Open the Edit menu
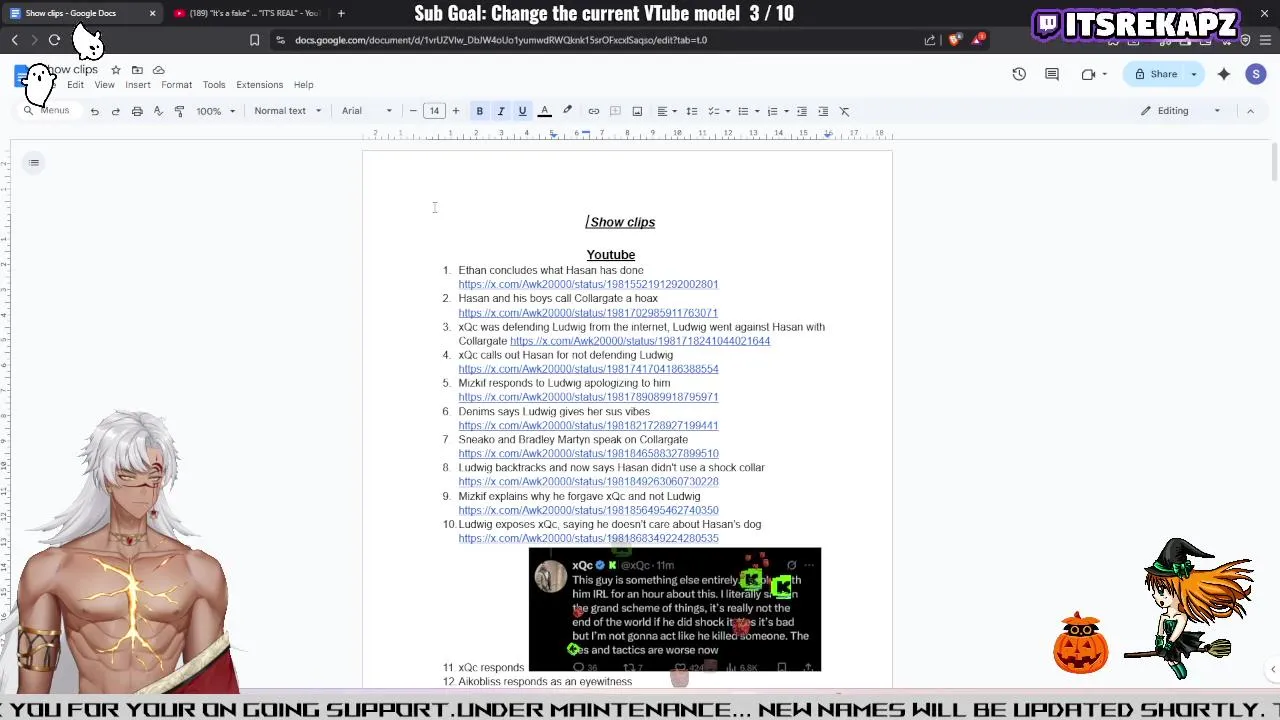 click(x=75, y=85)
